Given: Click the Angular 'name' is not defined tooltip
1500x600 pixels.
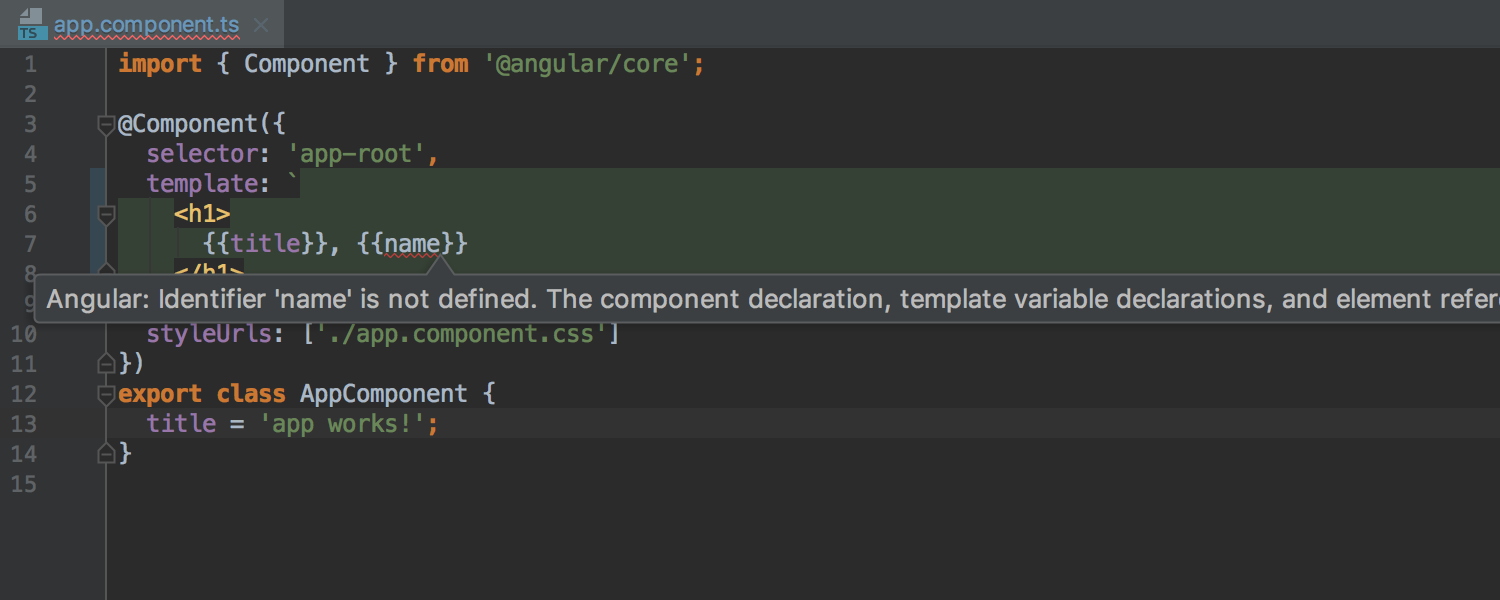Looking at the screenshot, I should click(x=767, y=299).
